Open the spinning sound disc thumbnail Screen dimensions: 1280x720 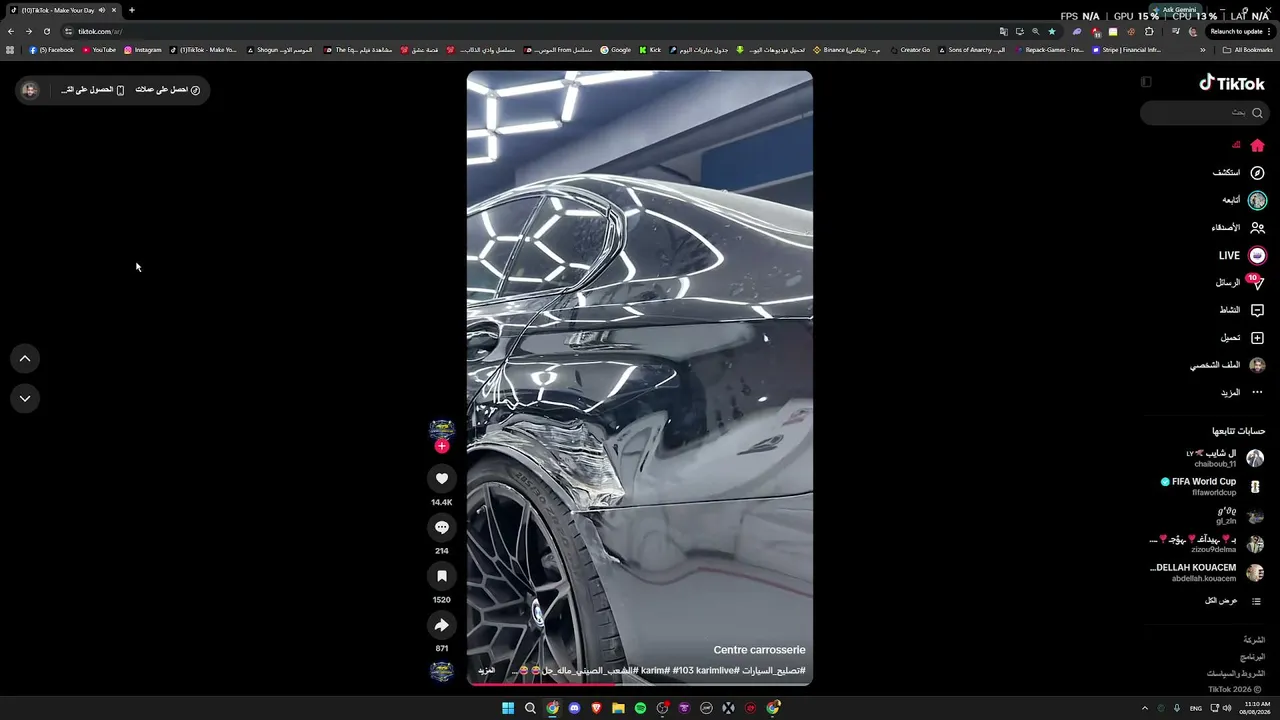tap(442, 671)
